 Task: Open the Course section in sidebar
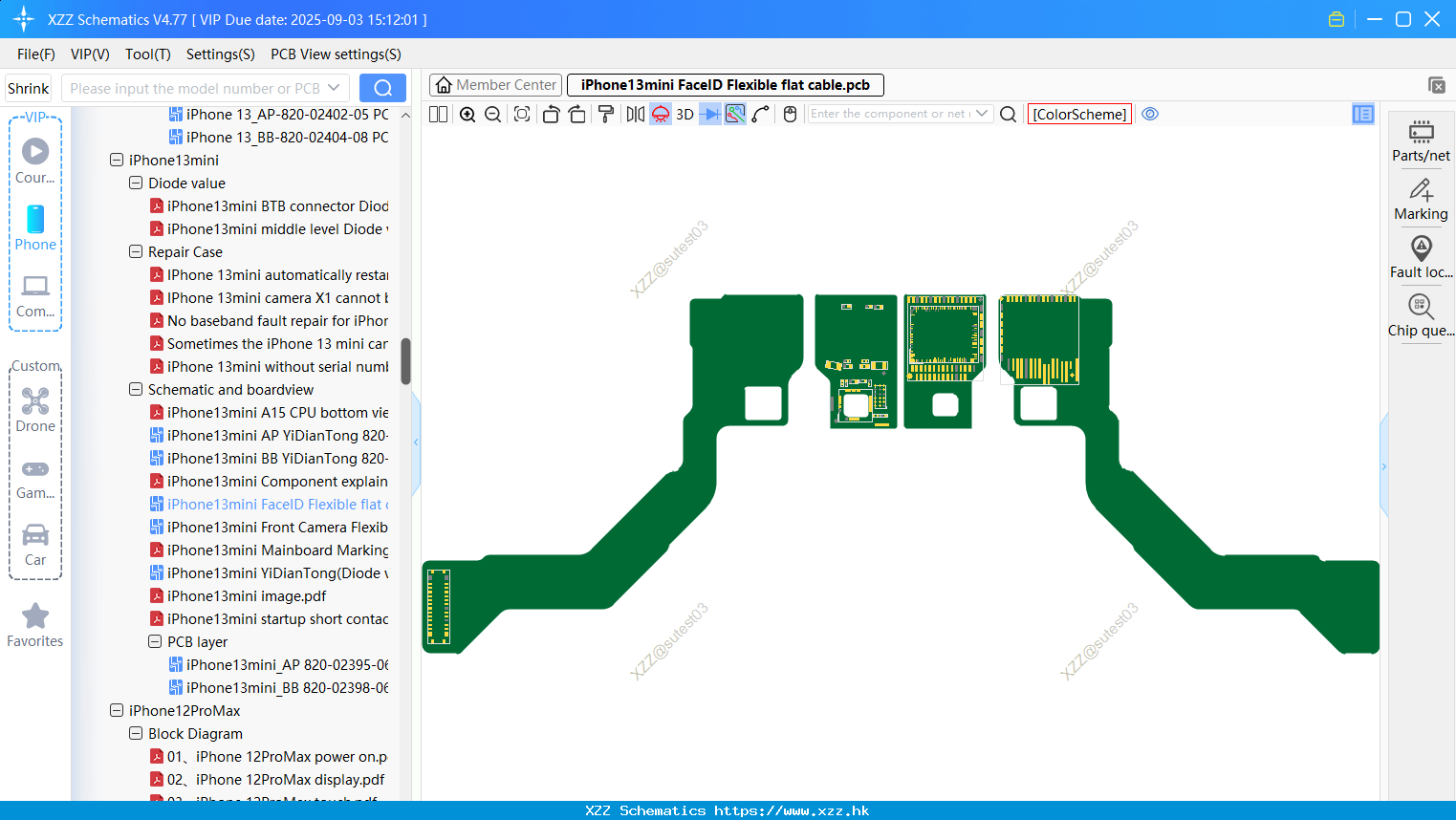click(35, 161)
